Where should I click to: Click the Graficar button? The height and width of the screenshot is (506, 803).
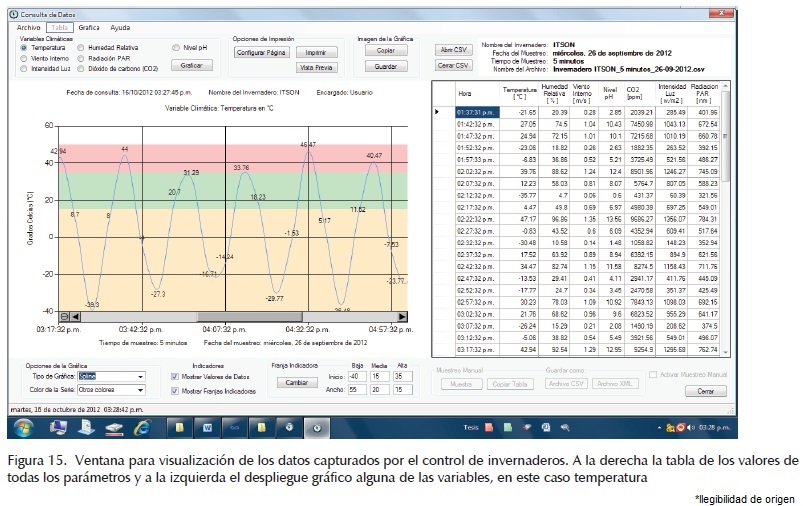click(x=190, y=65)
